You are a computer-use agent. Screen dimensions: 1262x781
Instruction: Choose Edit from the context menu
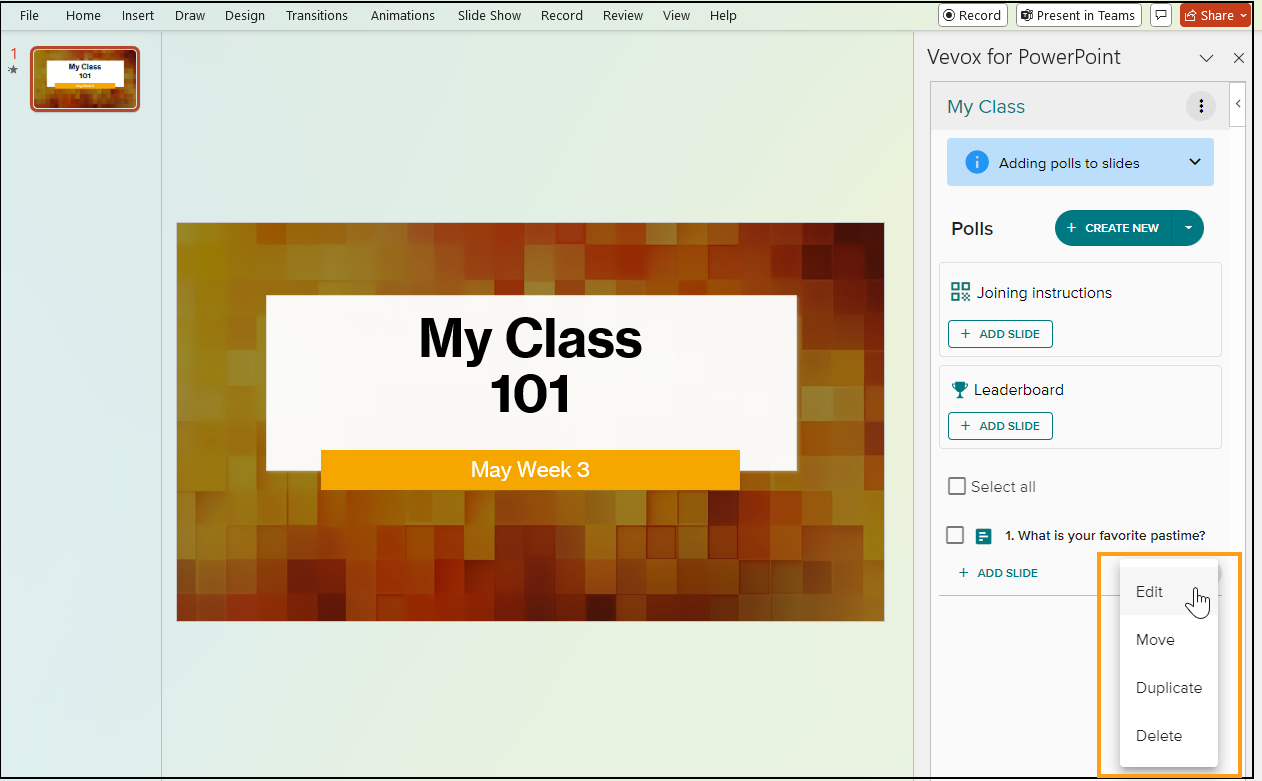1148,591
